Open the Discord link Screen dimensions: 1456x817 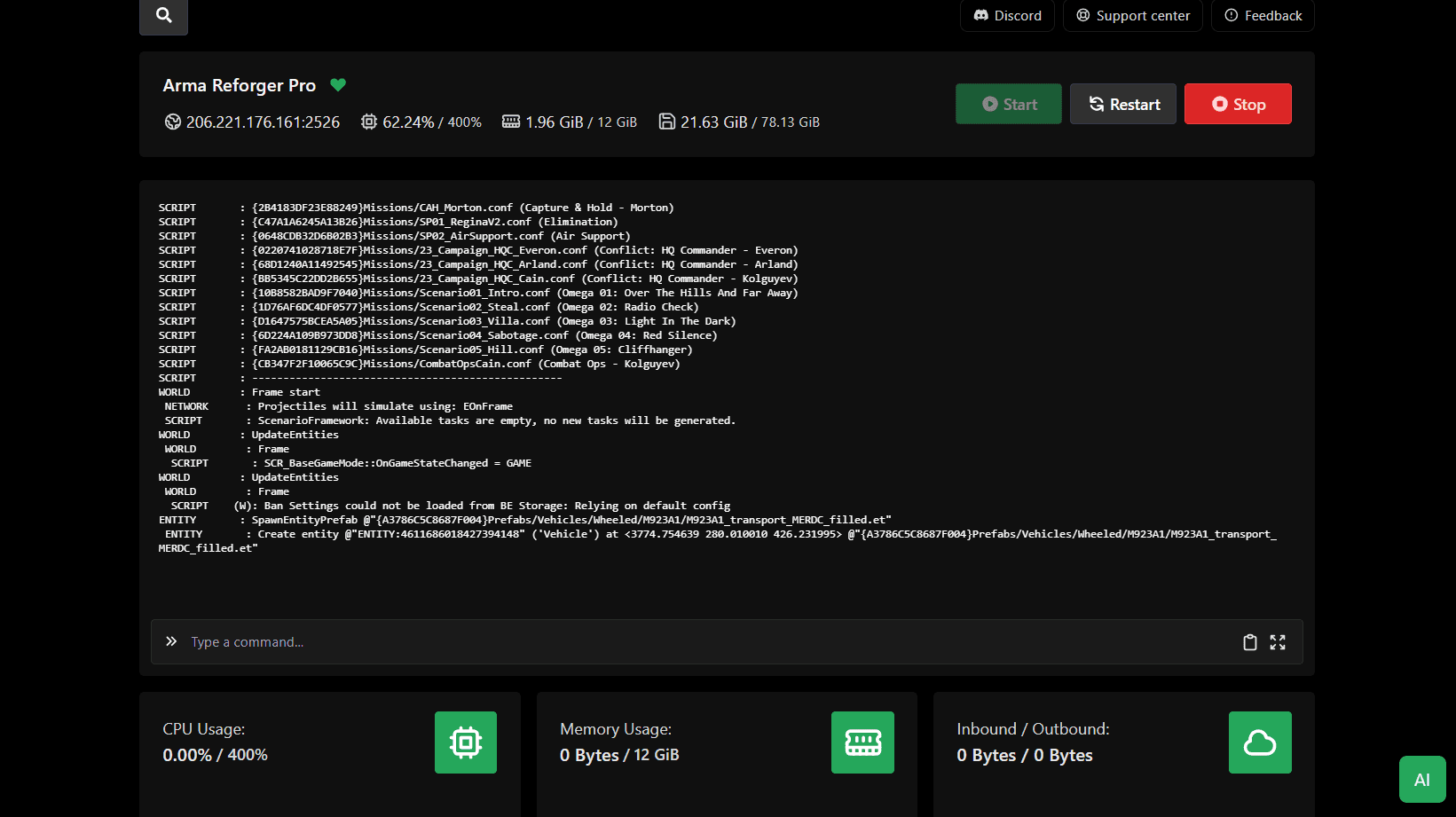[1007, 16]
